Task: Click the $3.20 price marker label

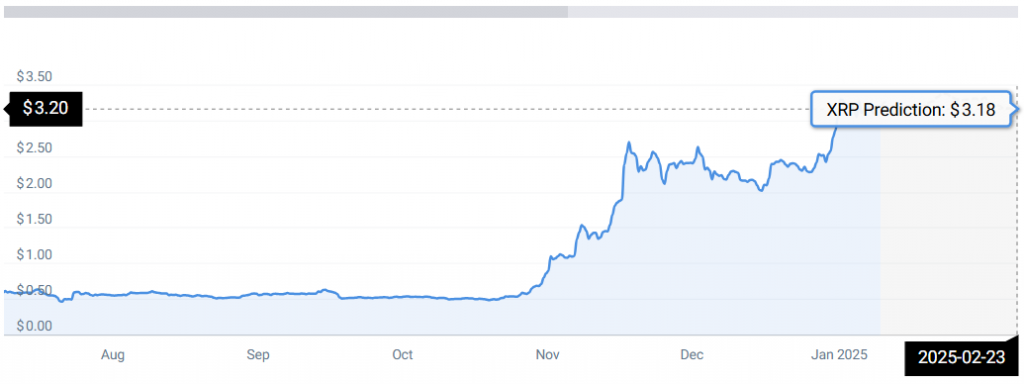Action: point(46,108)
